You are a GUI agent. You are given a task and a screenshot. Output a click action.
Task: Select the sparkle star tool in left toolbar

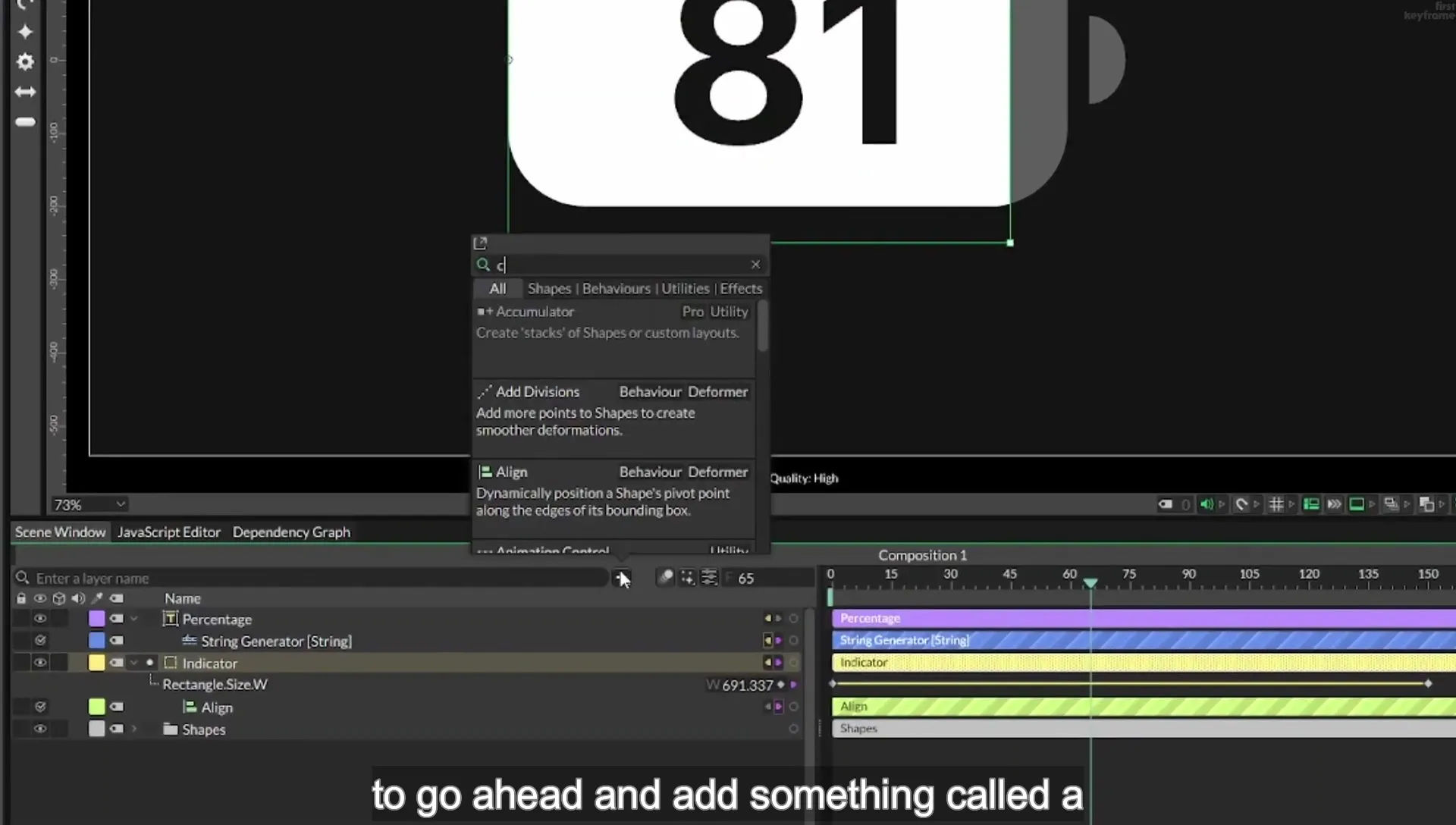25,31
